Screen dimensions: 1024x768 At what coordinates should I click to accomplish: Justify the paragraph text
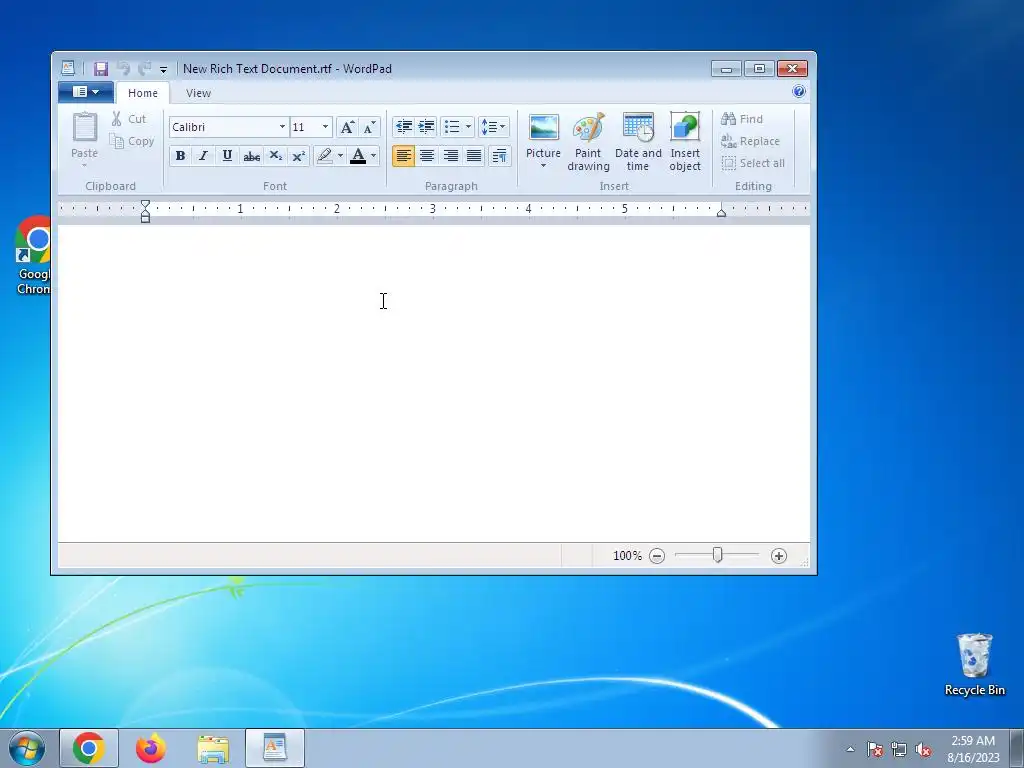pyautogui.click(x=474, y=155)
